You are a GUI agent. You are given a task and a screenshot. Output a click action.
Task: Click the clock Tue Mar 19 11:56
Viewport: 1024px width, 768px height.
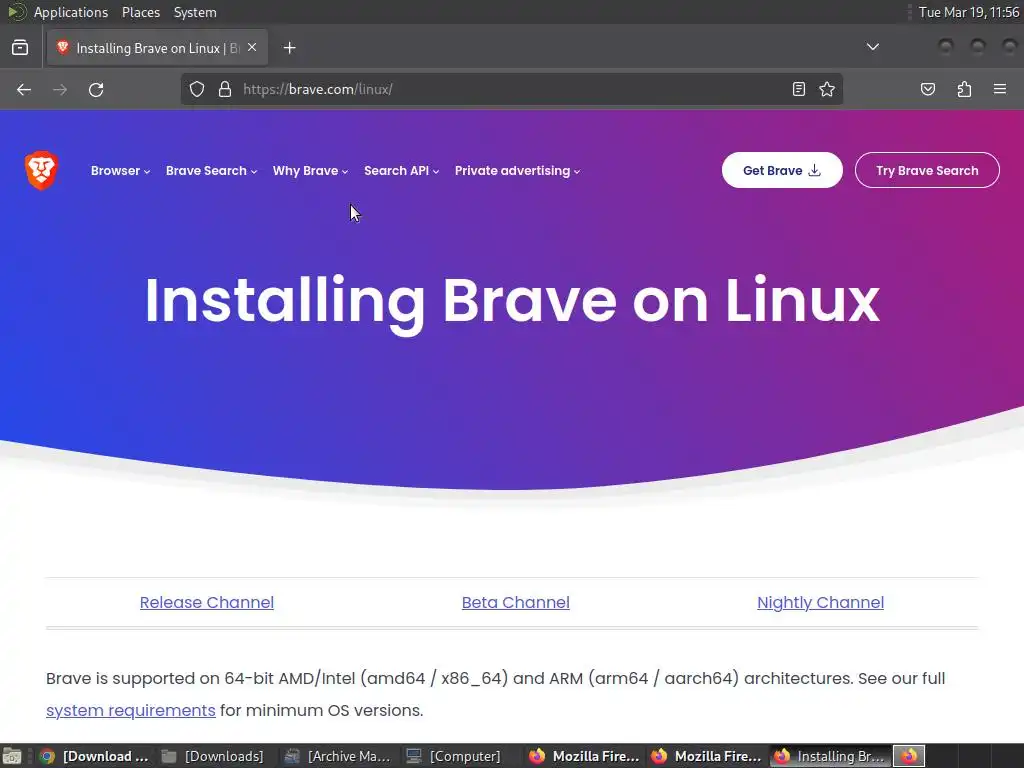[968, 12]
